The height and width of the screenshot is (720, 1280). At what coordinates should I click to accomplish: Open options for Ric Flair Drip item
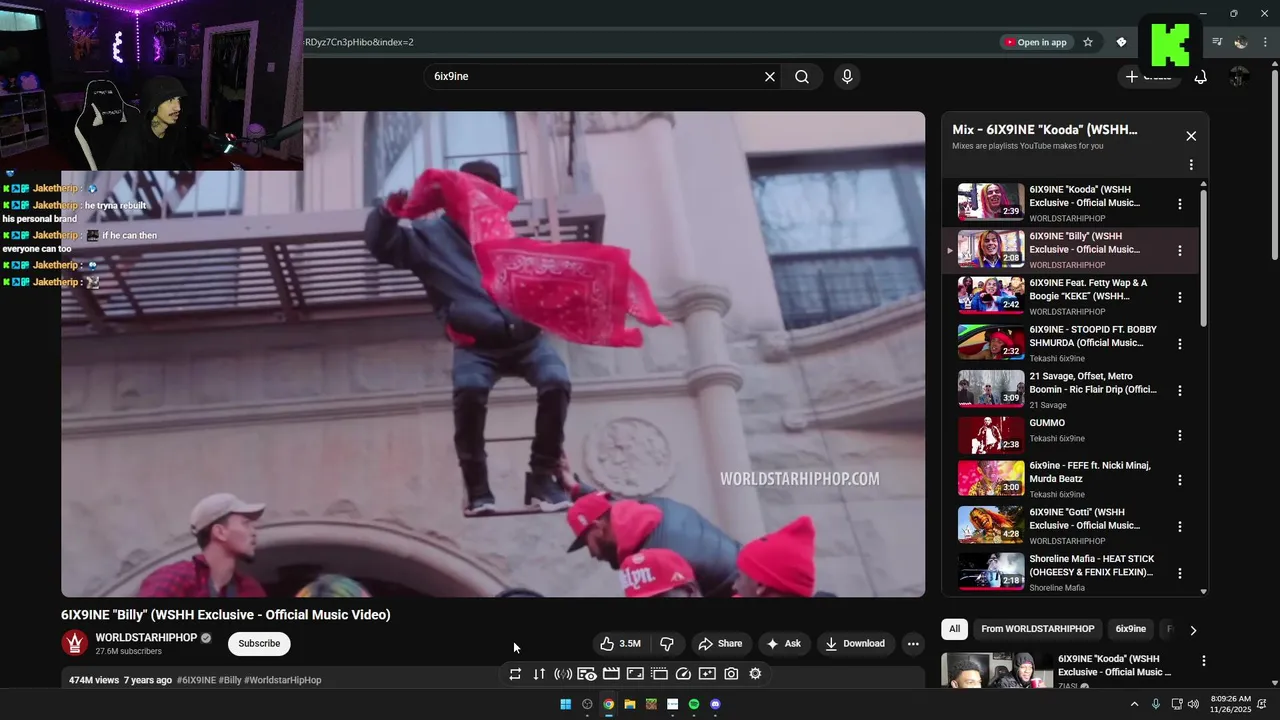pyautogui.click(x=1180, y=391)
